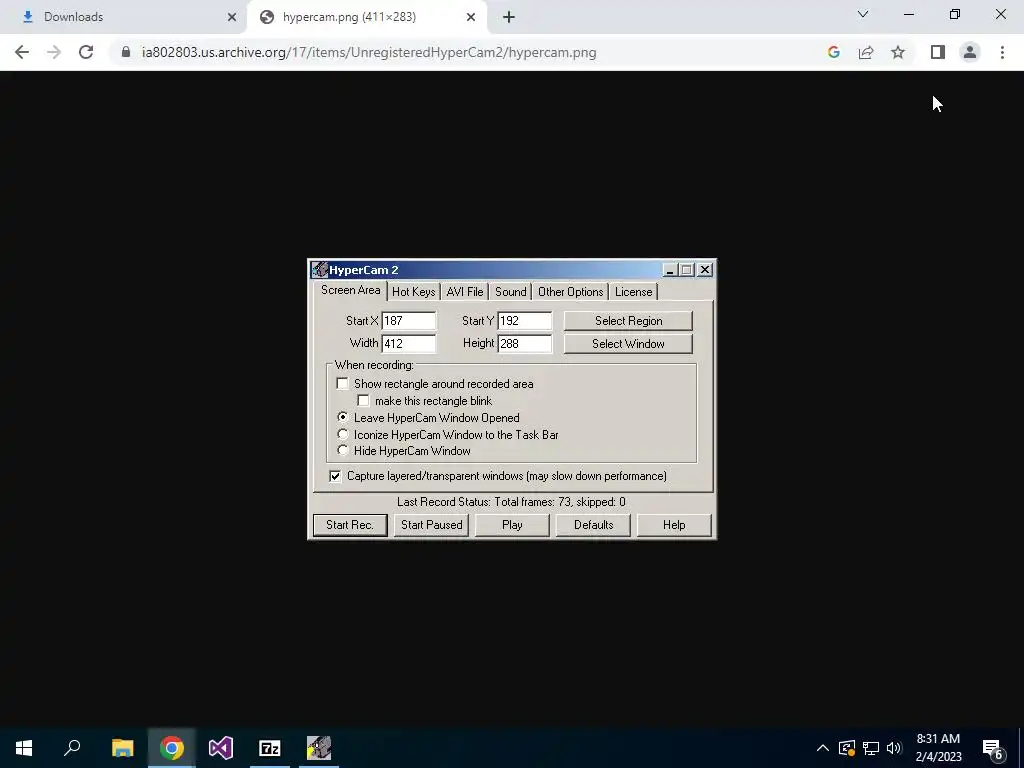Select Leave HyperCam Window Opened
Image resolution: width=1024 pixels, height=768 pixels.
point(342,417)
